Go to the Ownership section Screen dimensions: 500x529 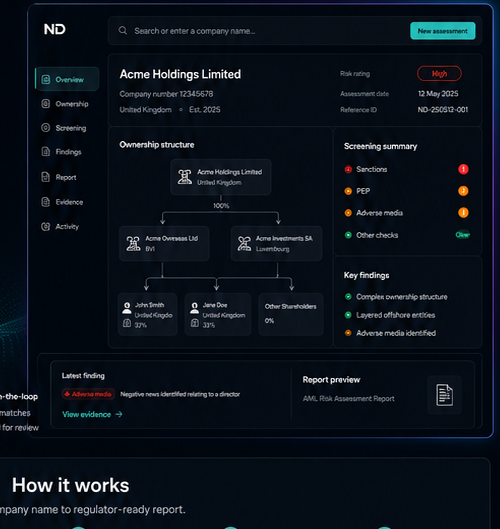click(x=65, y=104)
